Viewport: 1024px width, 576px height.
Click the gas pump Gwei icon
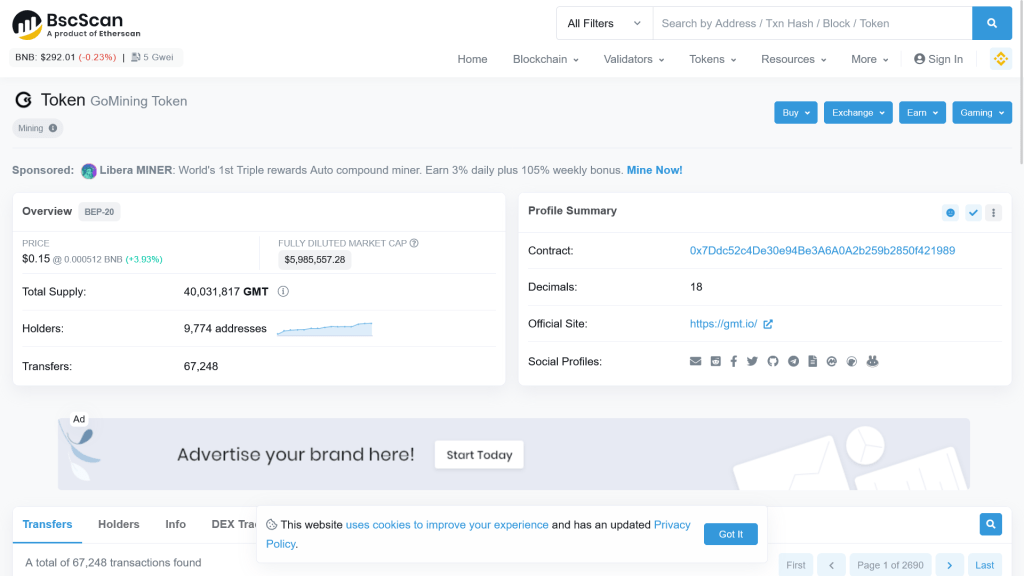pyautogui.click(x=136, y=57)
